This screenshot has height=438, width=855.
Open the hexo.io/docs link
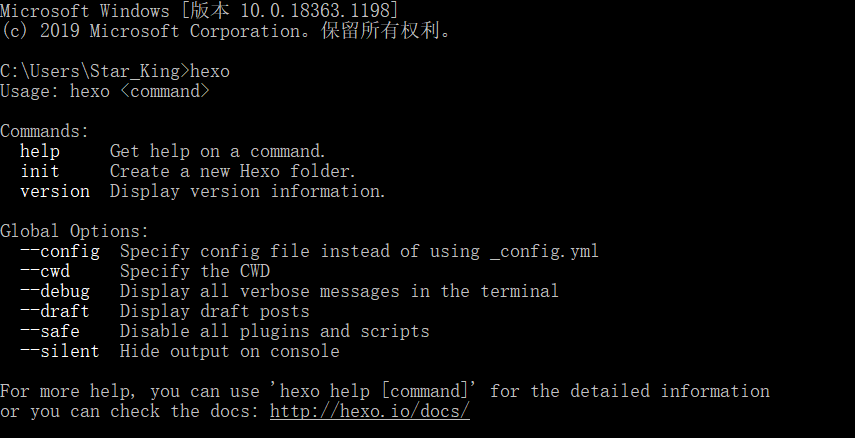369,411
